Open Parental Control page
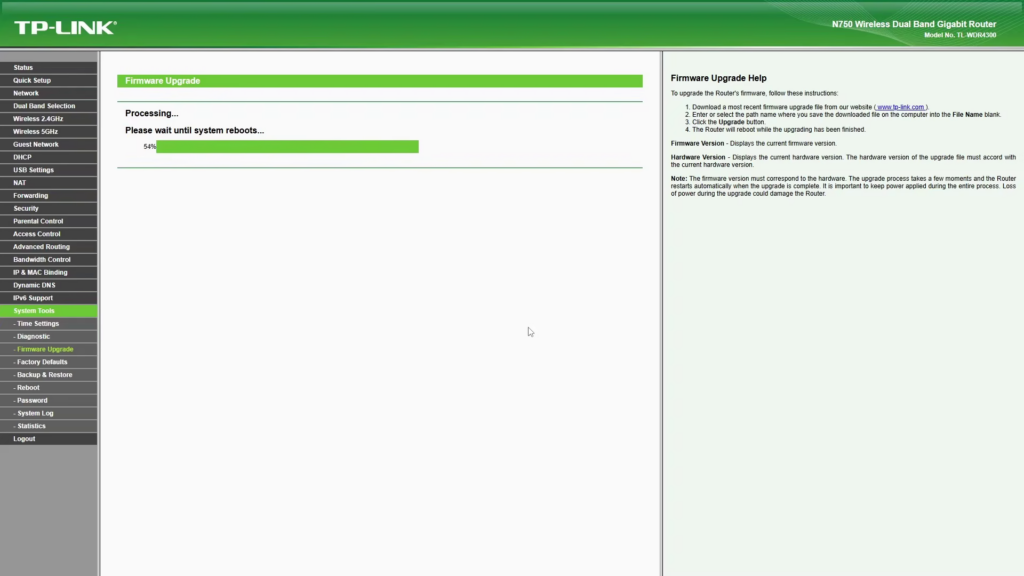The width and height of the screenshot is (1024, 576). pyautogui.click(x=38, y=221)
